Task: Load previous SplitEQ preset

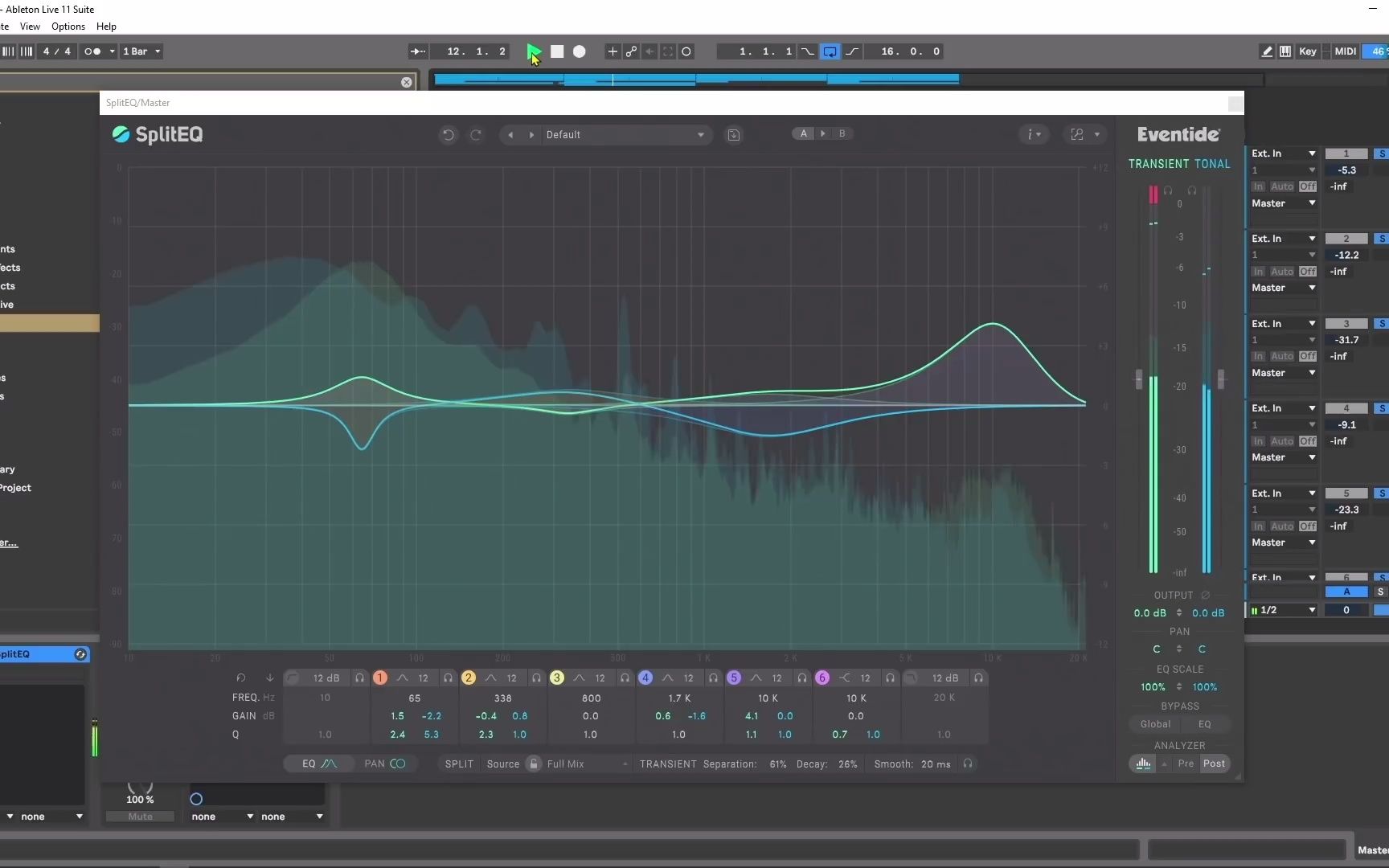Action: coord(510,135)
